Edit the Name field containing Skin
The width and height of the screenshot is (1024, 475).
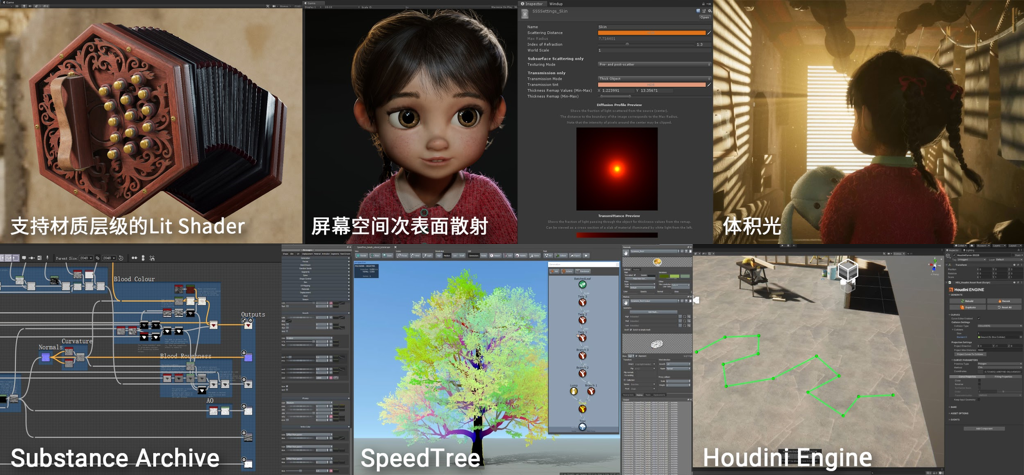point(654,27)
